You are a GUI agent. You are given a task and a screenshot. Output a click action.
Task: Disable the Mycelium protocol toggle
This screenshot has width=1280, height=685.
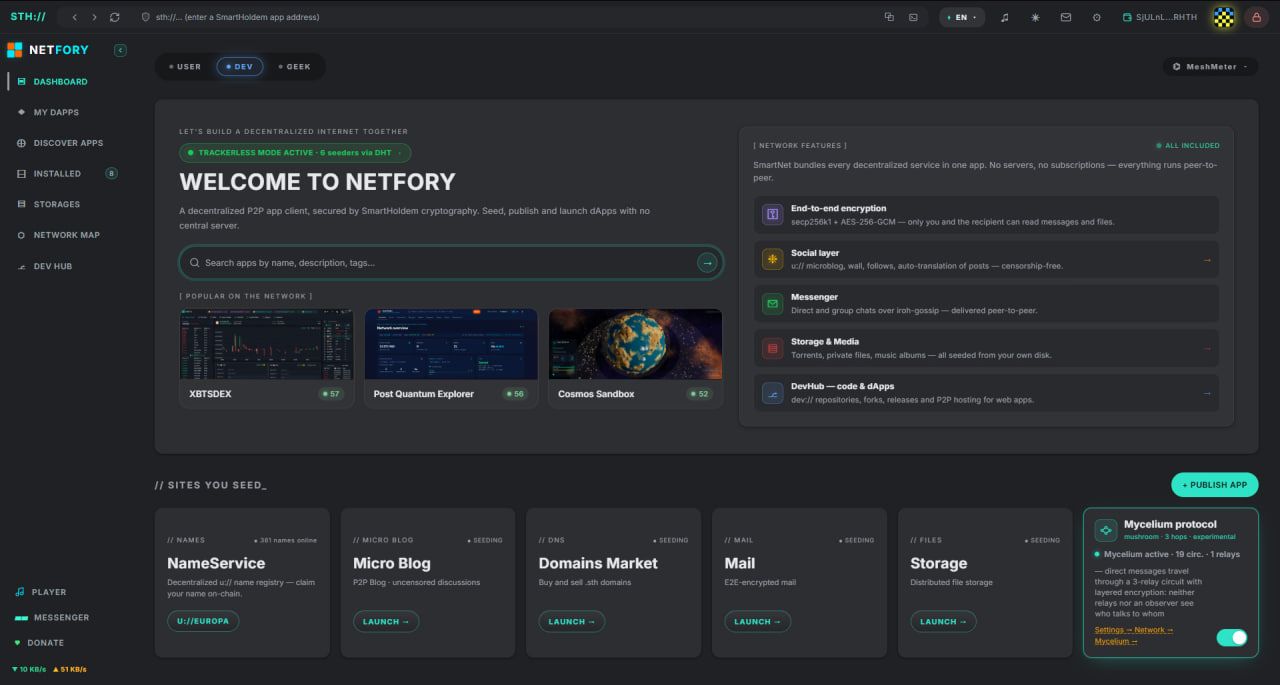(1232, 637)
